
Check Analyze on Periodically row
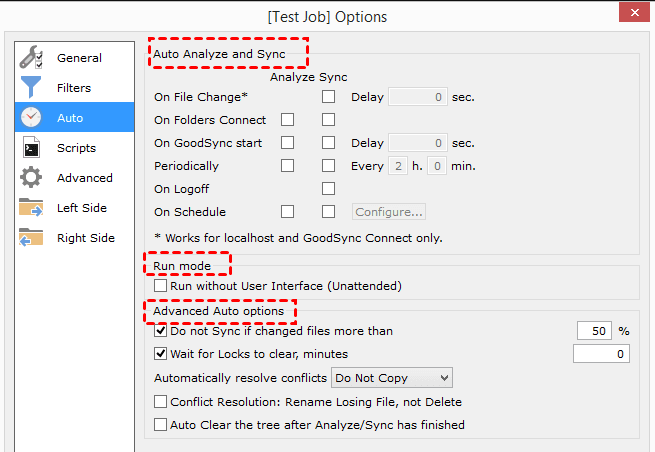coord(288,166)
